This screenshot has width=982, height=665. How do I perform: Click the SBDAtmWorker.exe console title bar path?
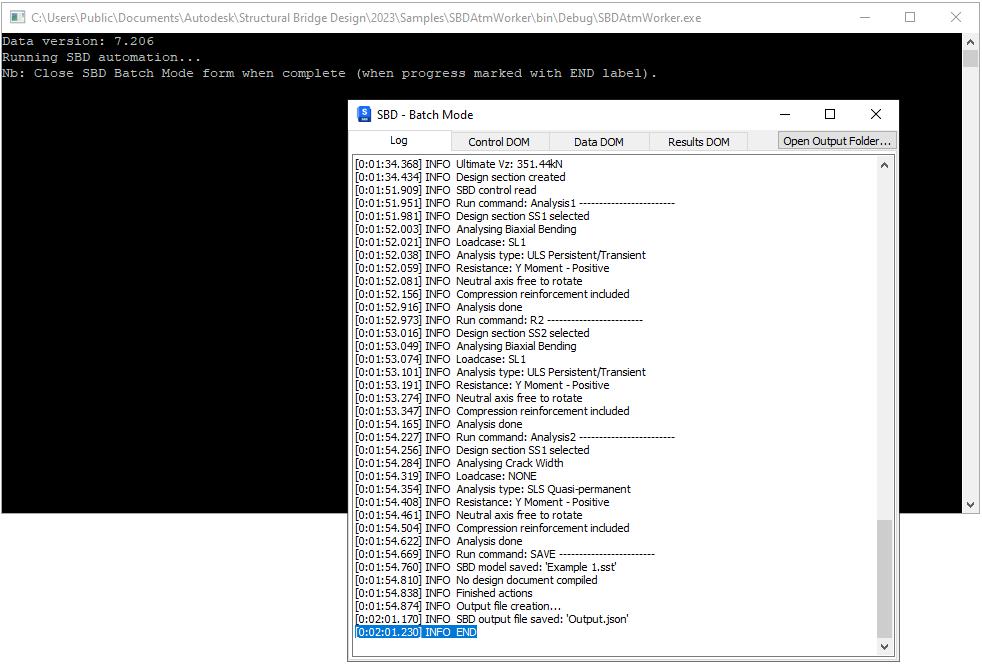coord(366,18)
